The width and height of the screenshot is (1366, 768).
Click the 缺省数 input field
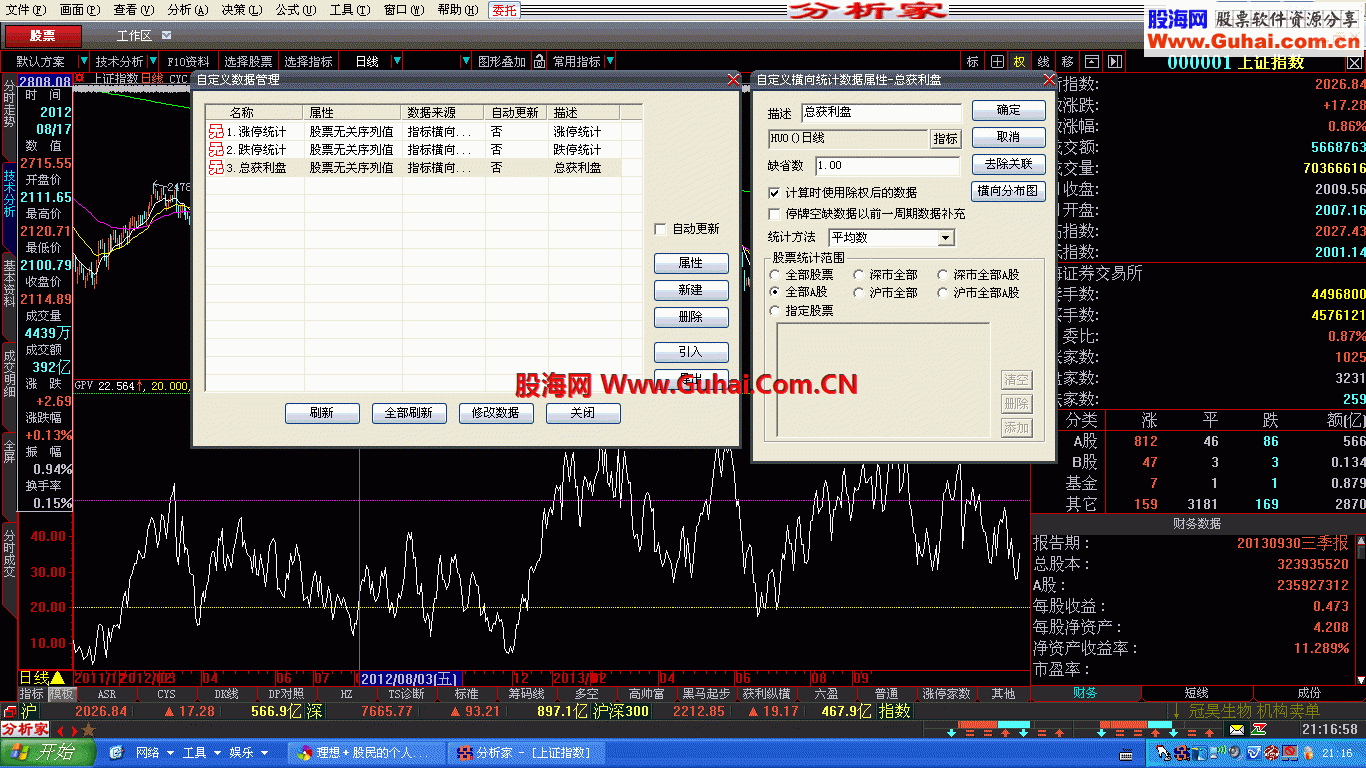[x=888, y=166]
